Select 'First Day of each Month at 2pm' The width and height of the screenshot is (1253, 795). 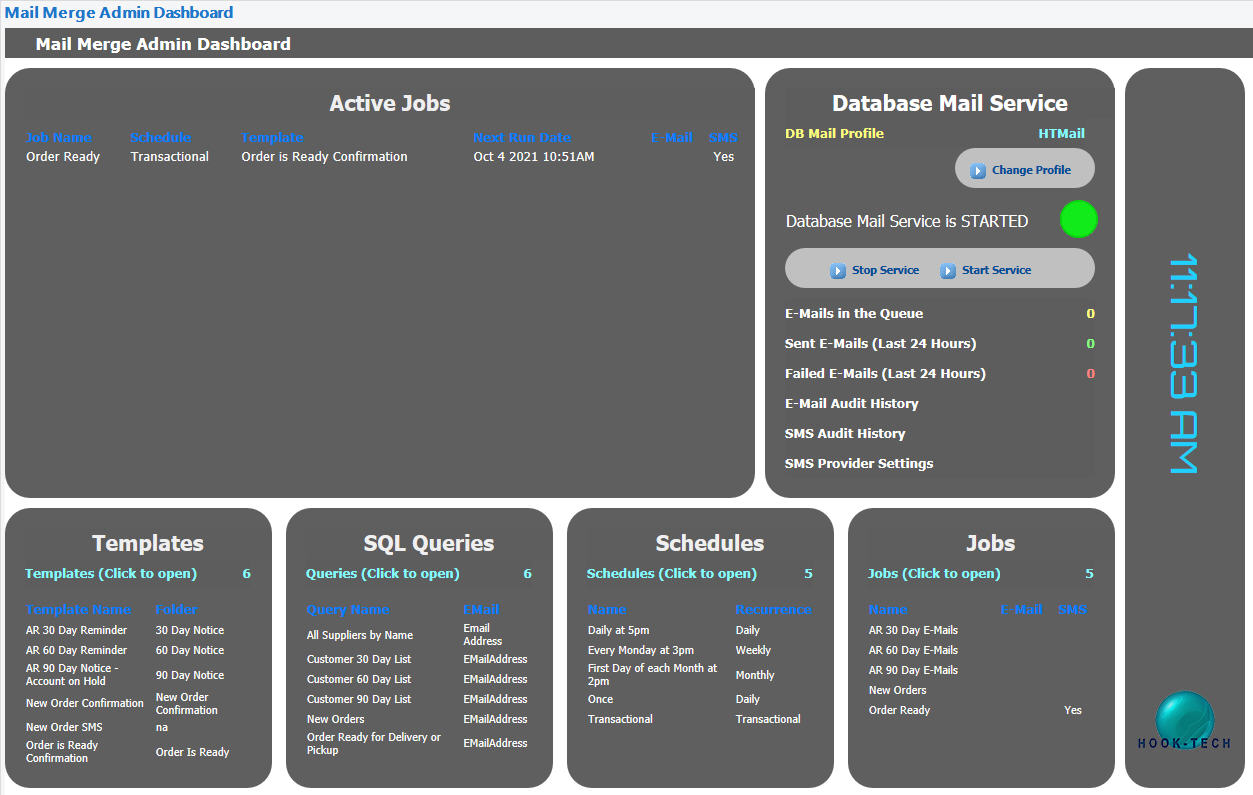[653, 675]
